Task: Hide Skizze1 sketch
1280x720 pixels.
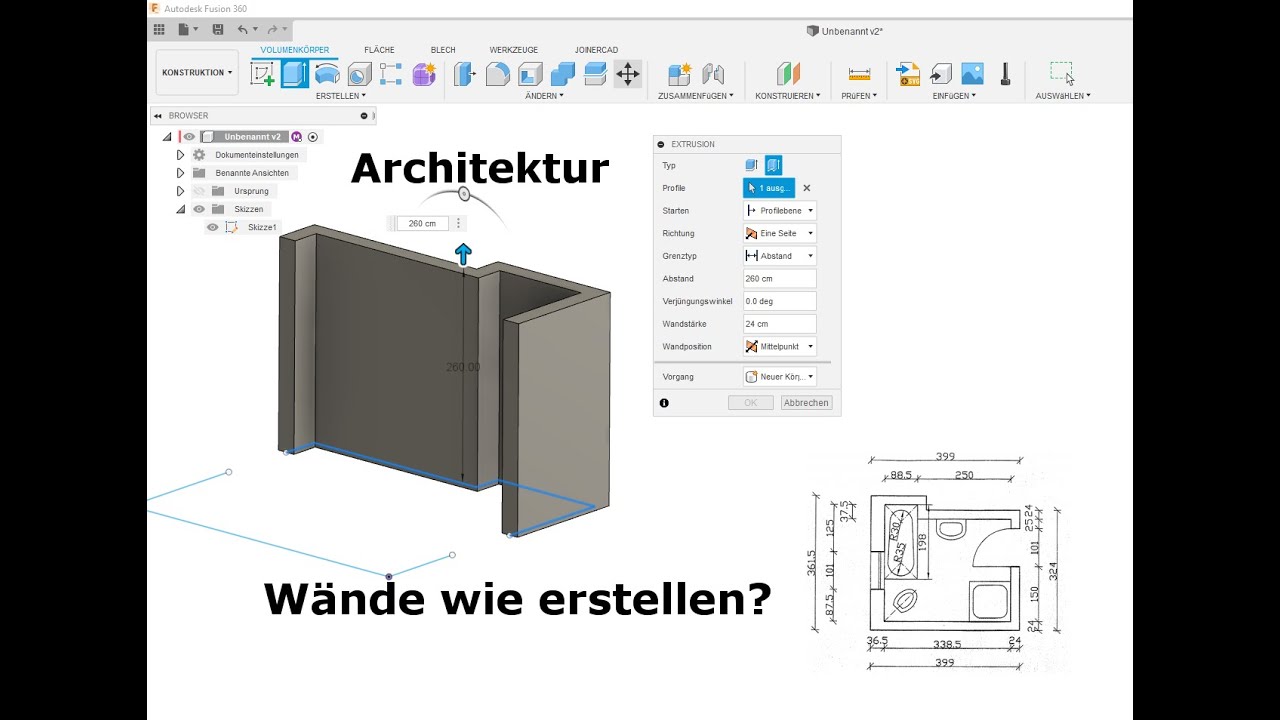Action: click(x=212, y=228)
